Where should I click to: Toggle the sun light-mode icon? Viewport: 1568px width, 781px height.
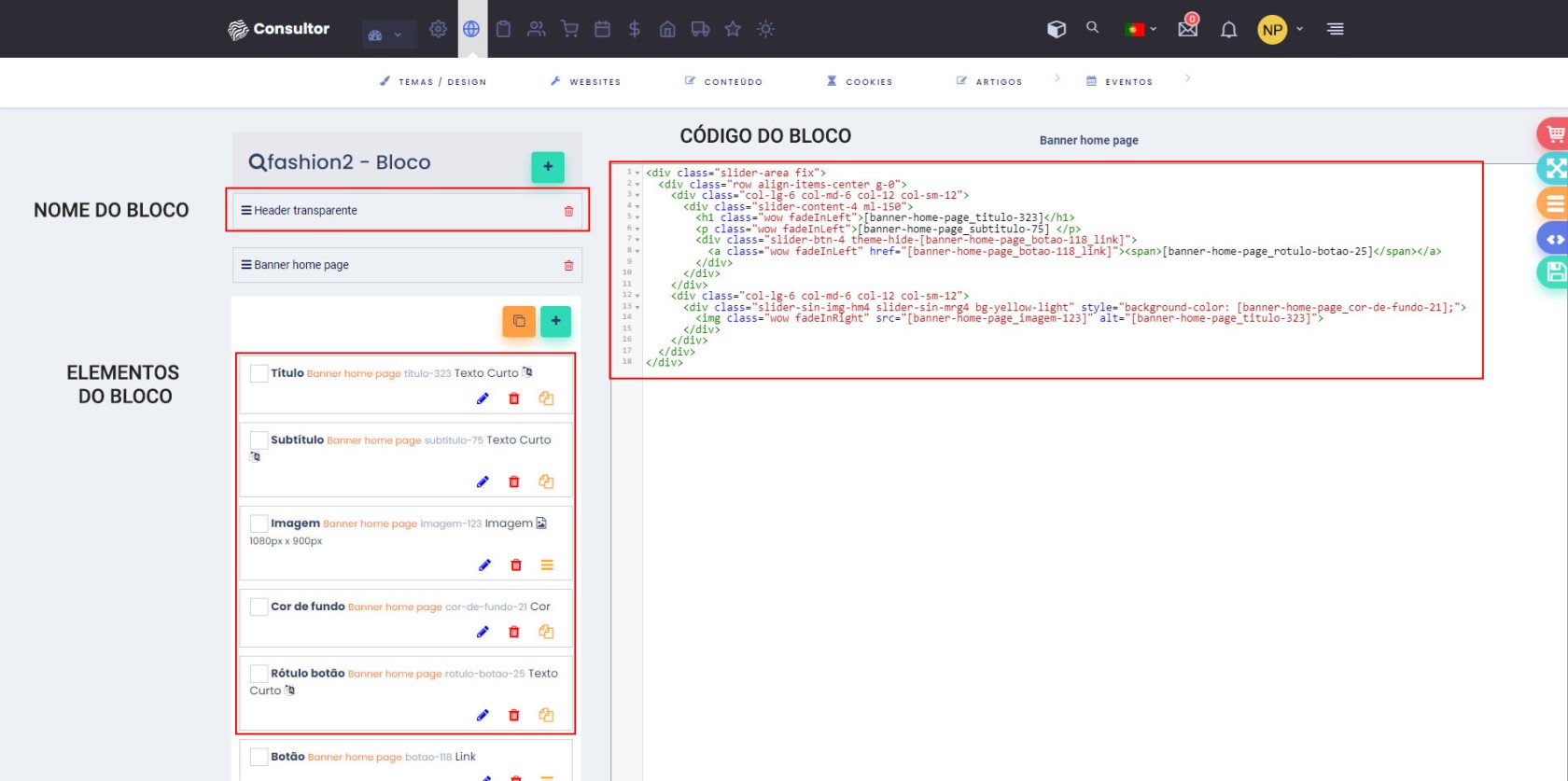coord(766,29)
